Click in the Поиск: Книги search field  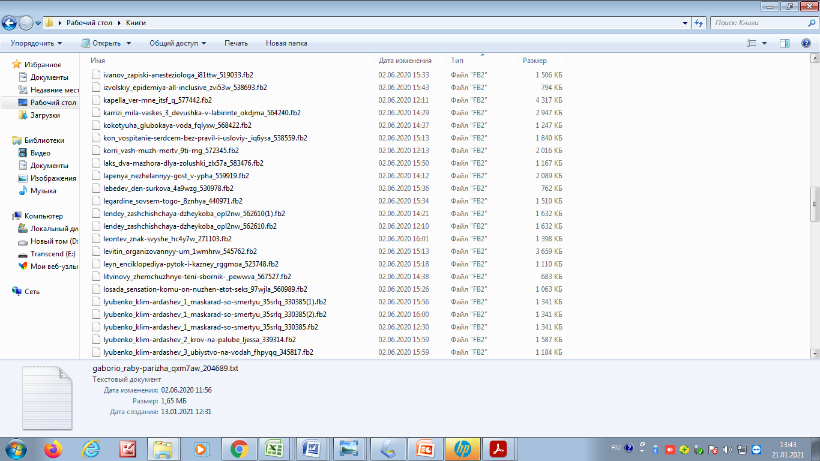click(750, 21)
